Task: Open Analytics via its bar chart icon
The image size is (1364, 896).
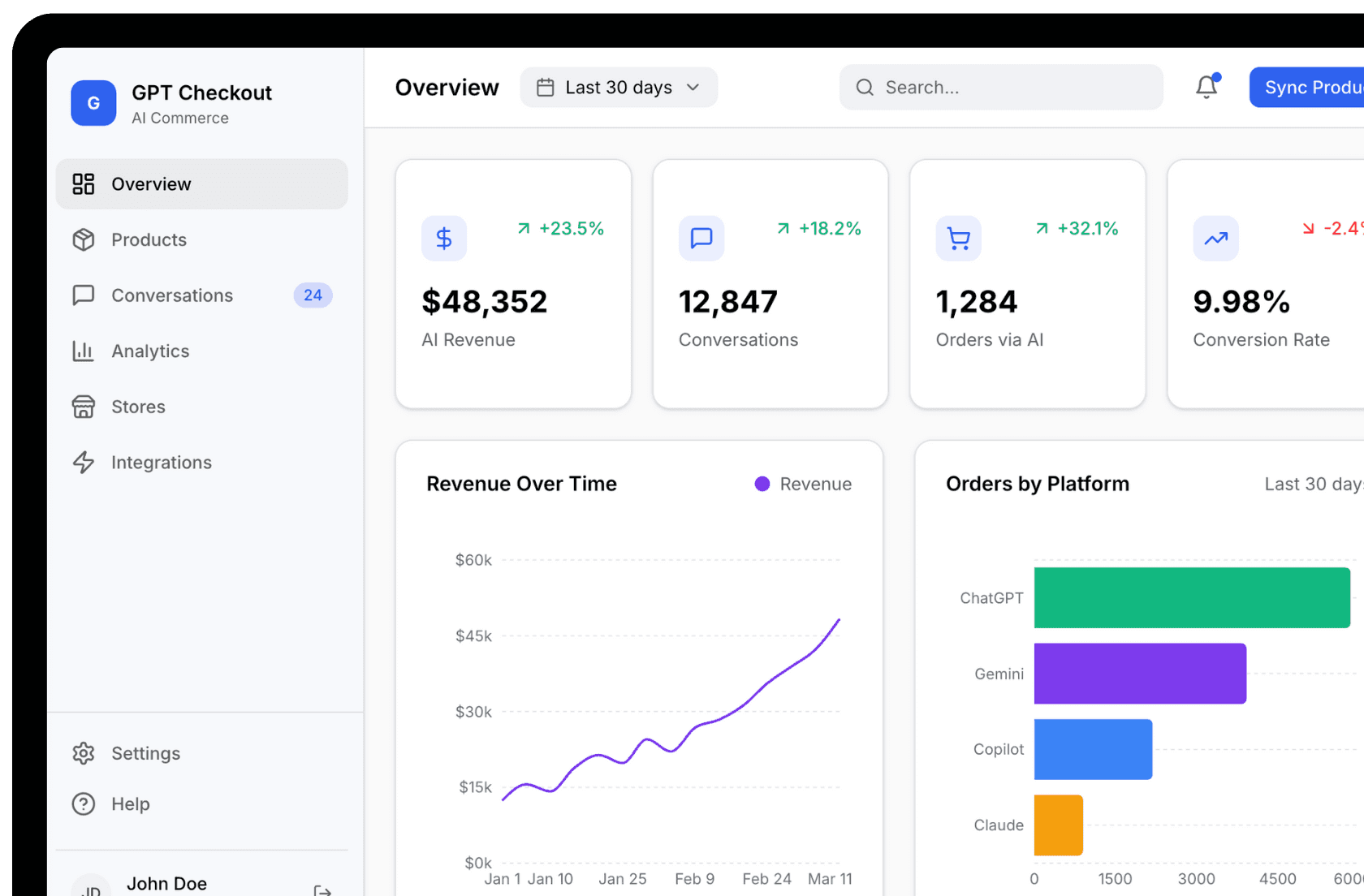Action: pos(84,351)
